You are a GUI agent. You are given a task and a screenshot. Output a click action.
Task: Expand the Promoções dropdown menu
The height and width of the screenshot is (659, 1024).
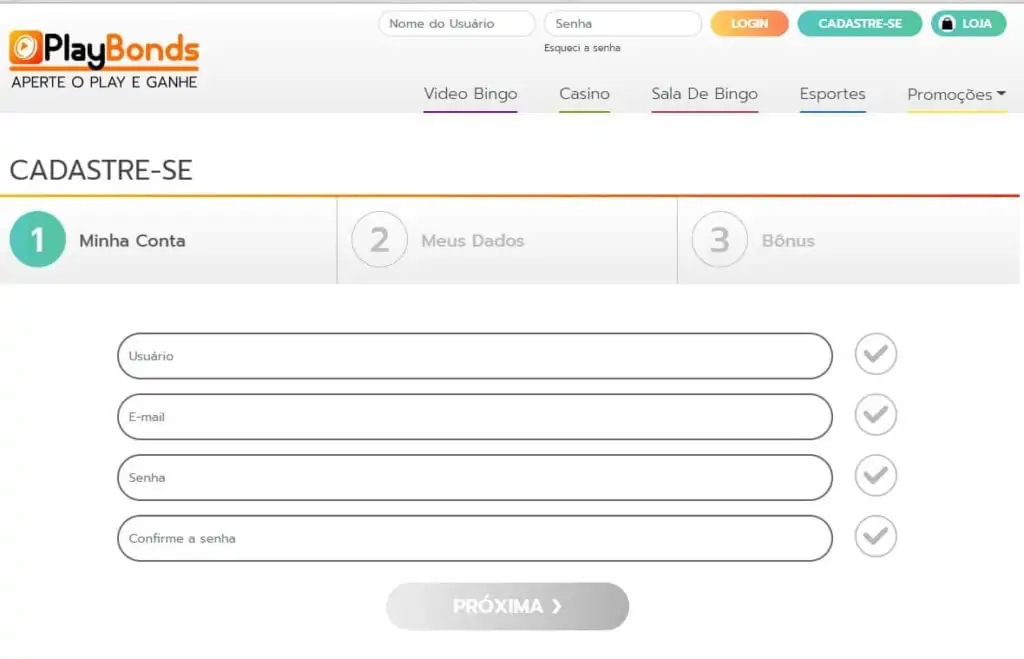point(956,95)
